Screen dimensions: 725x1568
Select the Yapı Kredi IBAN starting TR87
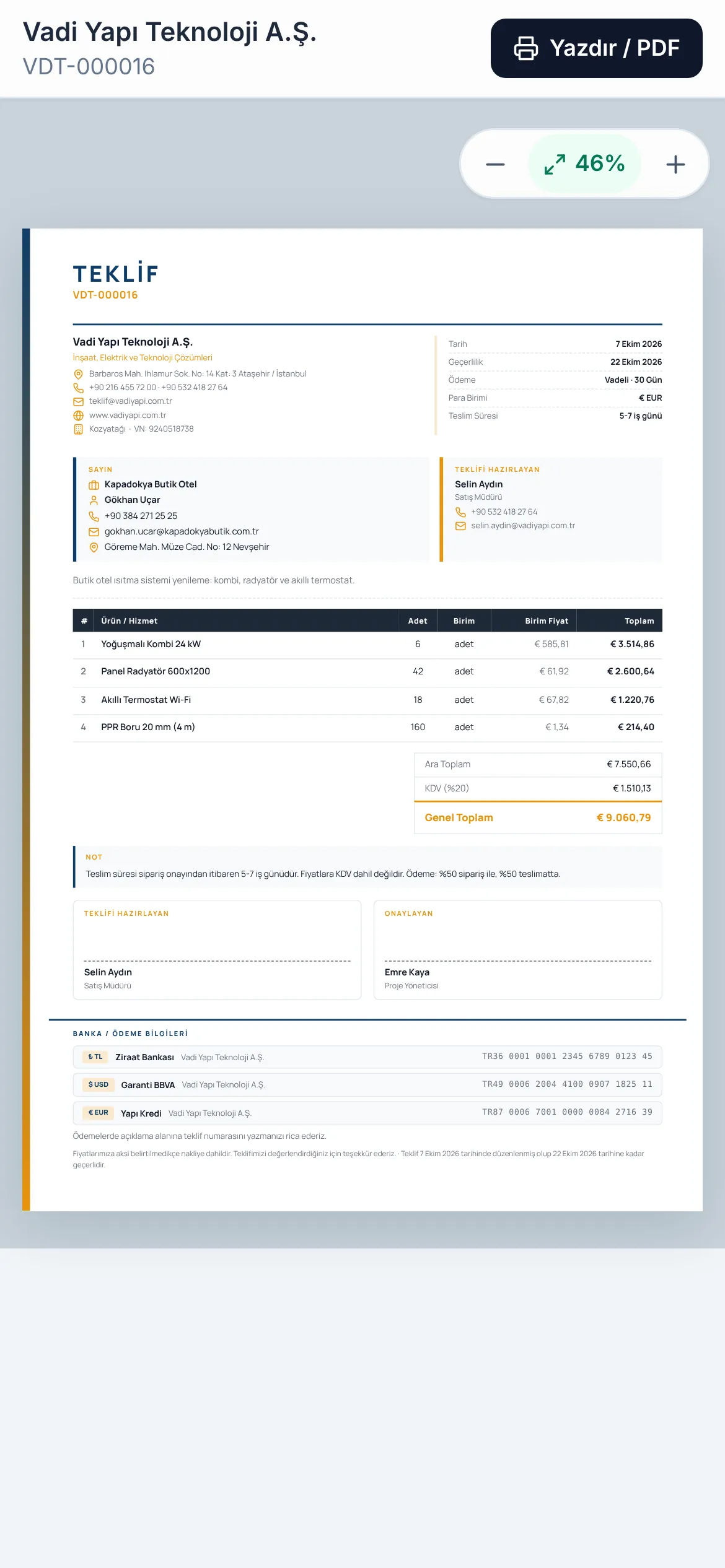(x=568, y=1112)
